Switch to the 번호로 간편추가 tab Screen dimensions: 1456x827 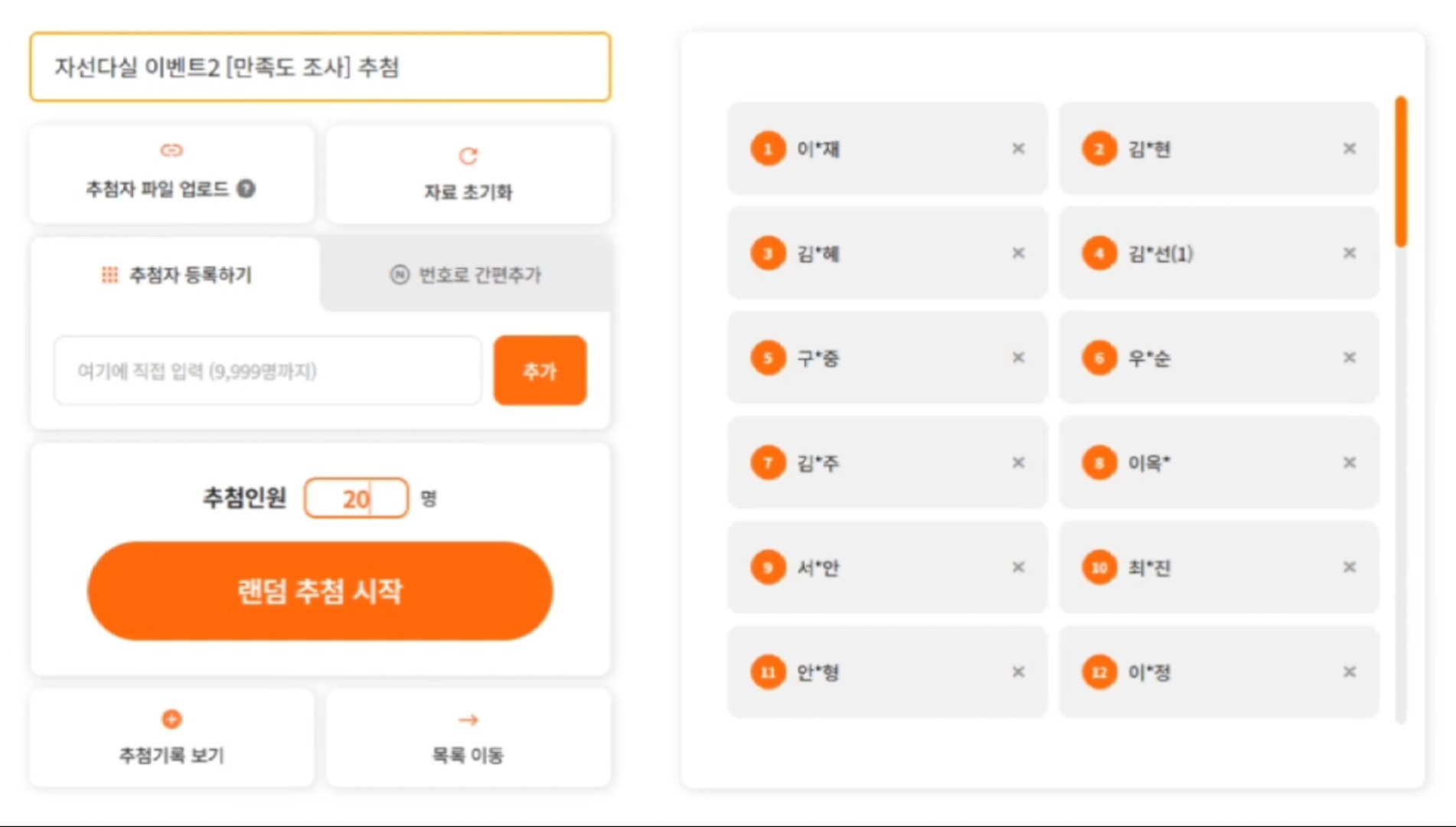[465, 274]
